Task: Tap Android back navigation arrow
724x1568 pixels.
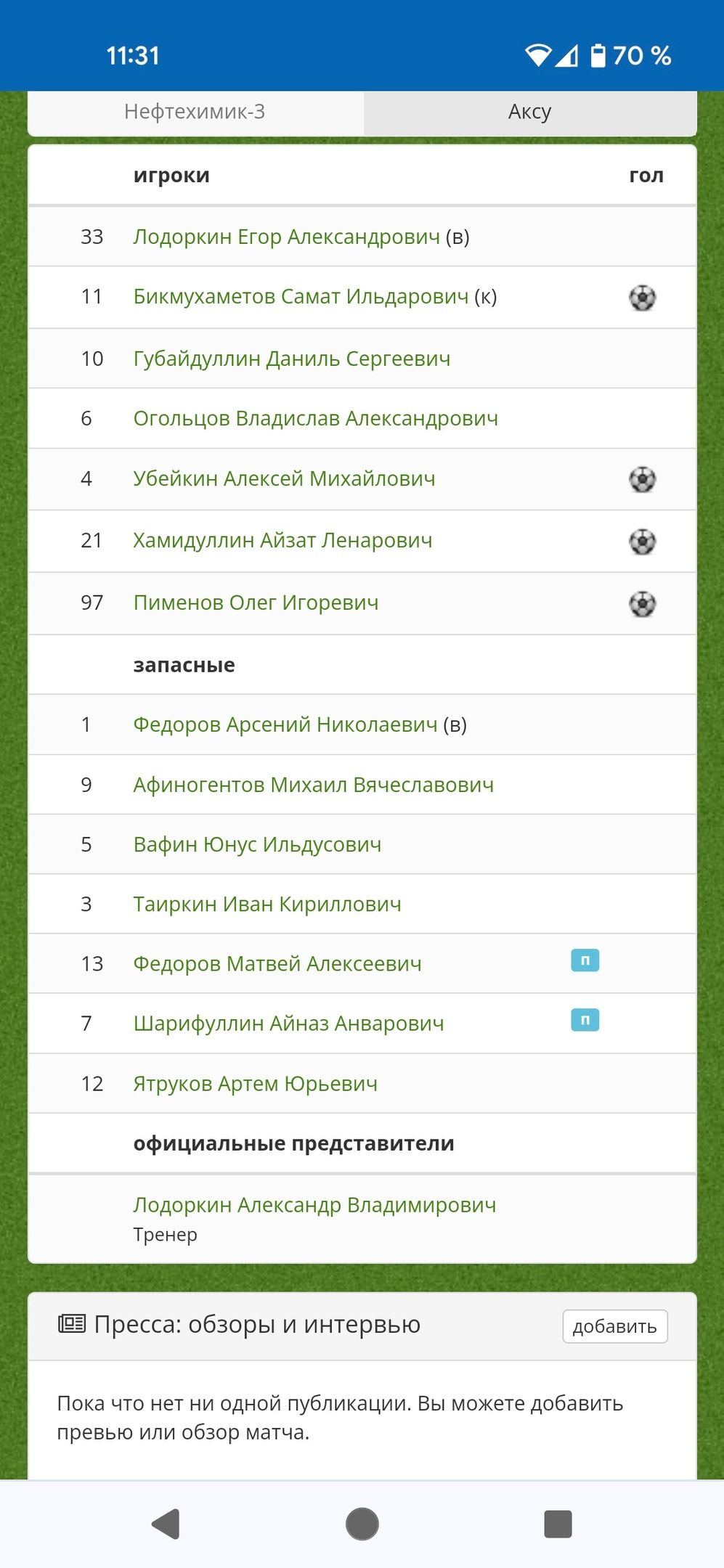Action: [166, 1524]
